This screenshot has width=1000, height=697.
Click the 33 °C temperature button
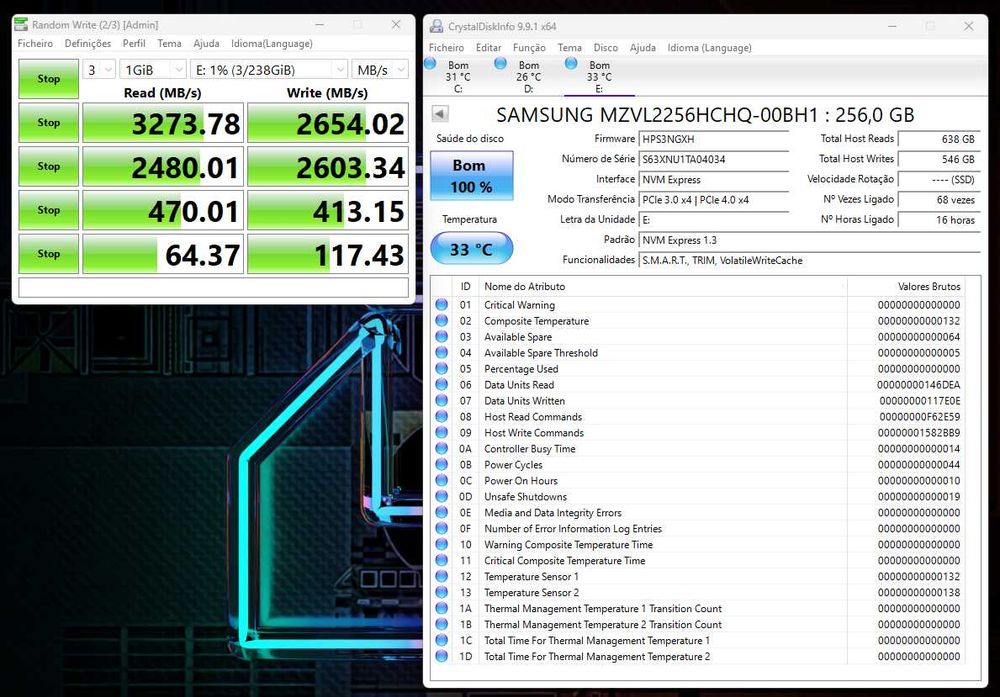click(x=471, y=248)
